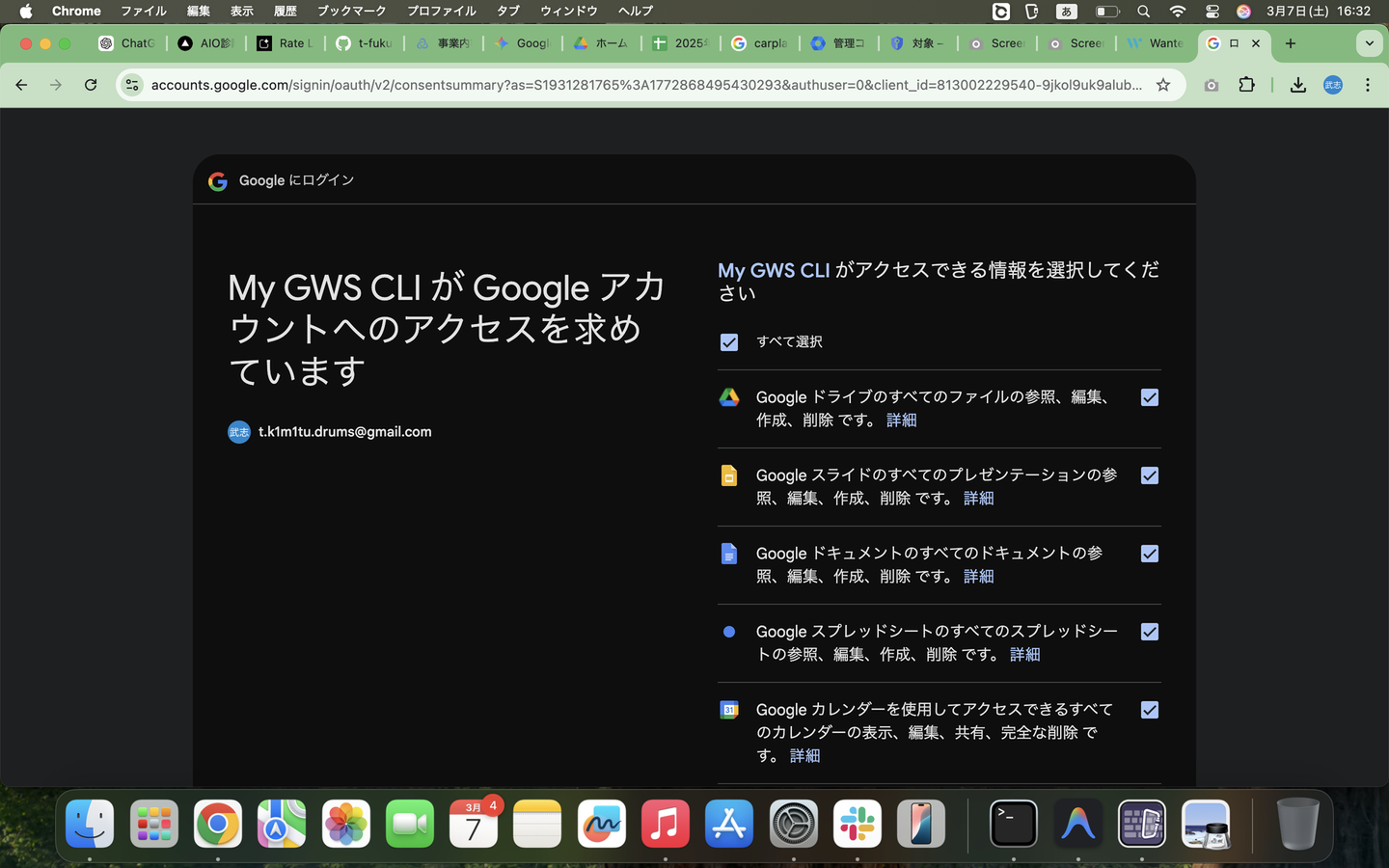Click the bookmark star icon in address bar
This screenshot has width=1389, height=868.
tap(1163, 85)
